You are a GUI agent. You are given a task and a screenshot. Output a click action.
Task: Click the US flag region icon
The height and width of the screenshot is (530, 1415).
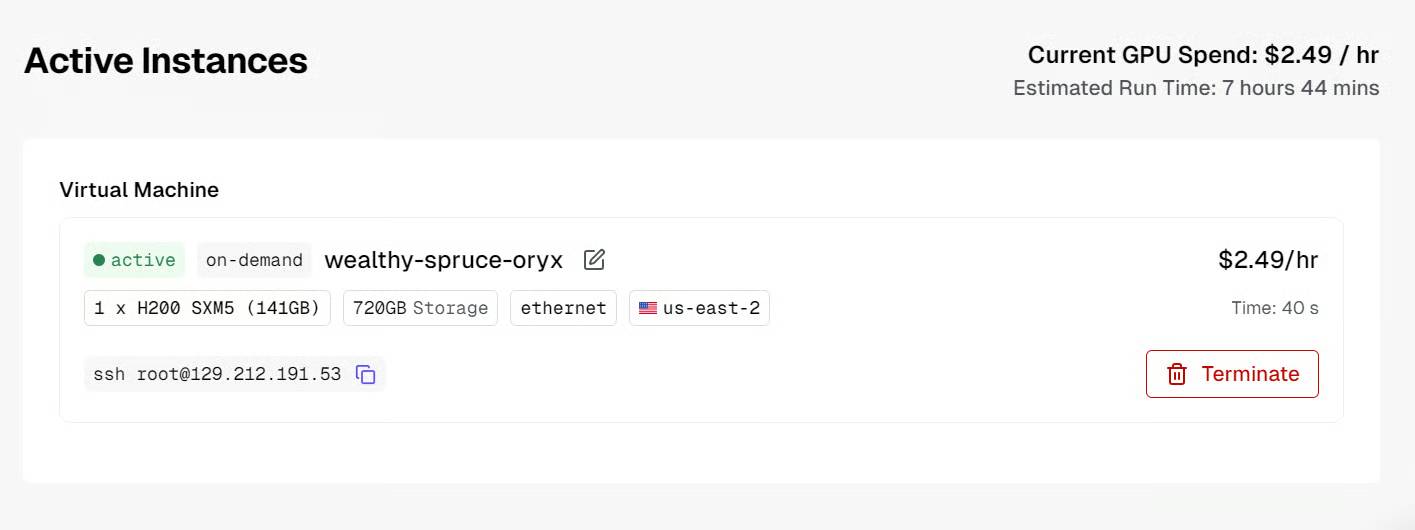coord(648,308)
